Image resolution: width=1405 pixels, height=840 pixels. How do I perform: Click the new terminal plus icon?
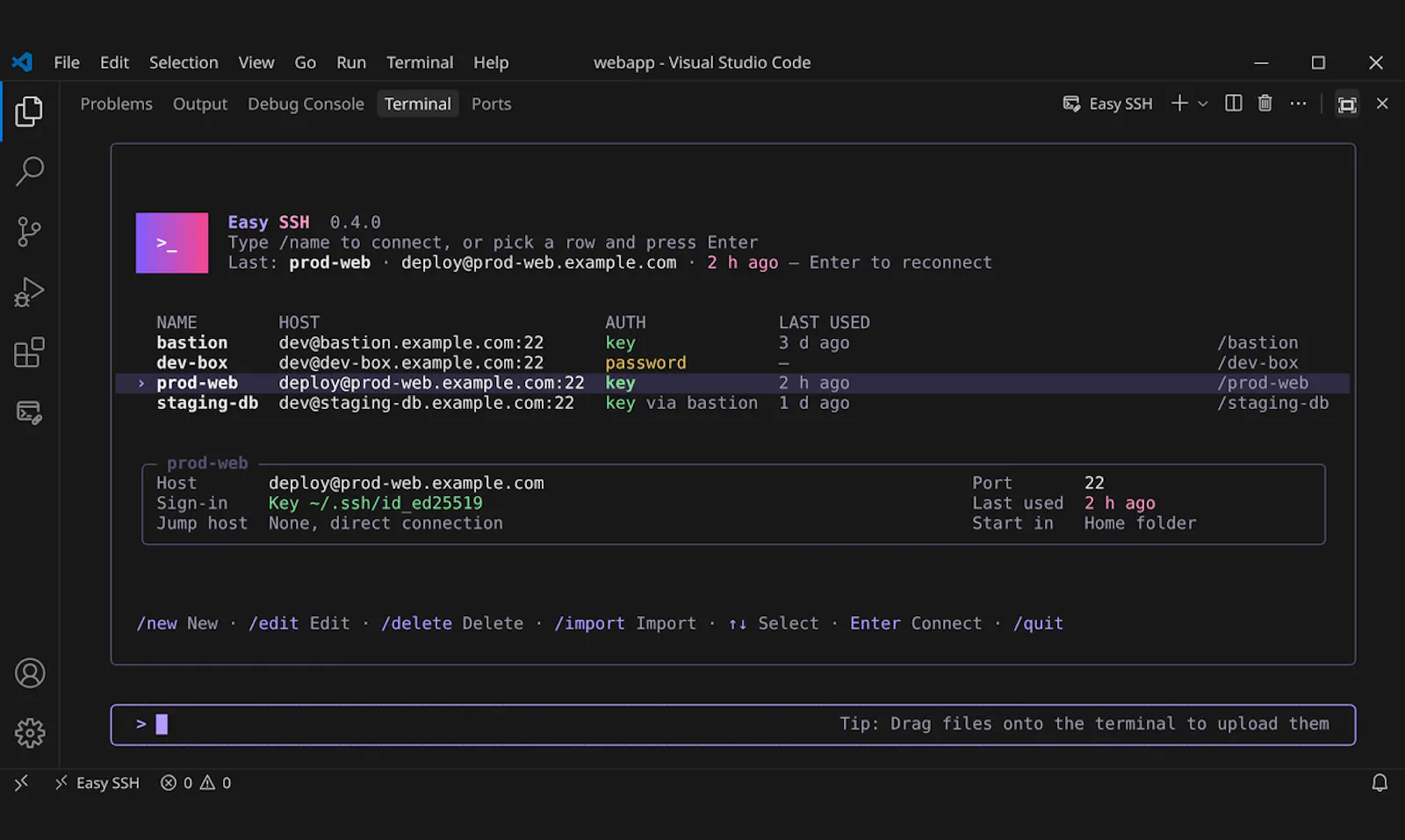point(1179,104)
